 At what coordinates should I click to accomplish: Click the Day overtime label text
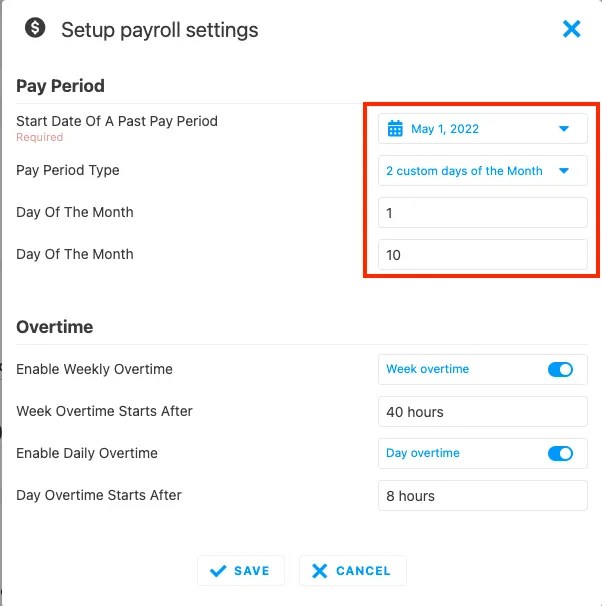423,453
